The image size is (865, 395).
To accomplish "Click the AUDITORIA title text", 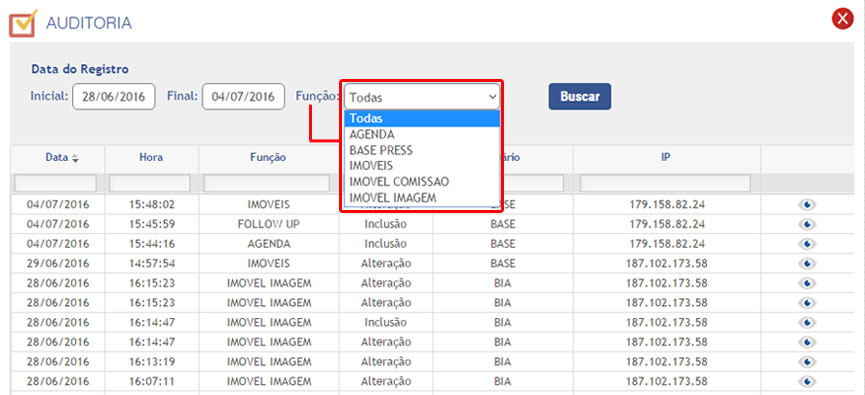I will pos(89,23).
